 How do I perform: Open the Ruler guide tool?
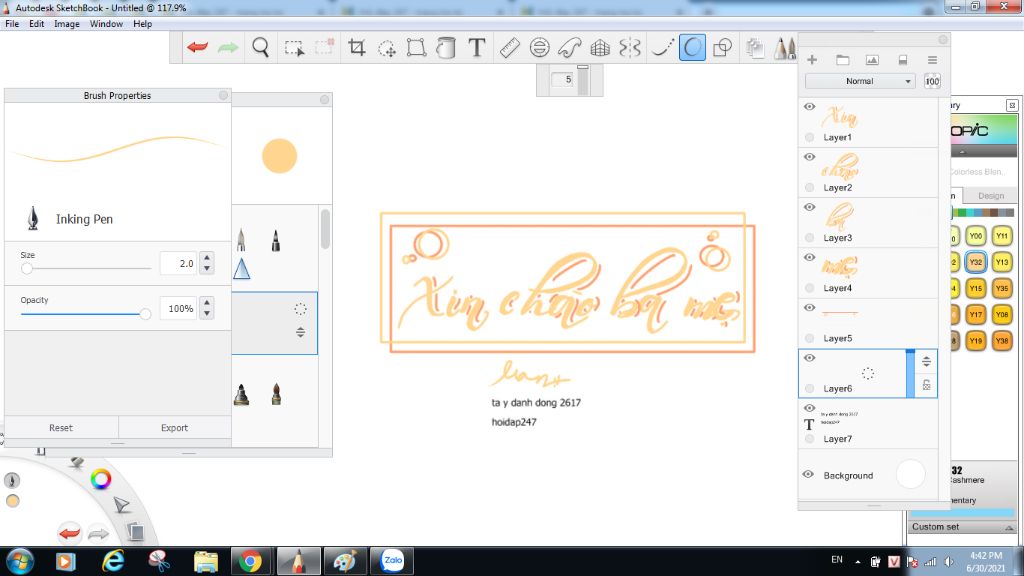tap(509, 48)
